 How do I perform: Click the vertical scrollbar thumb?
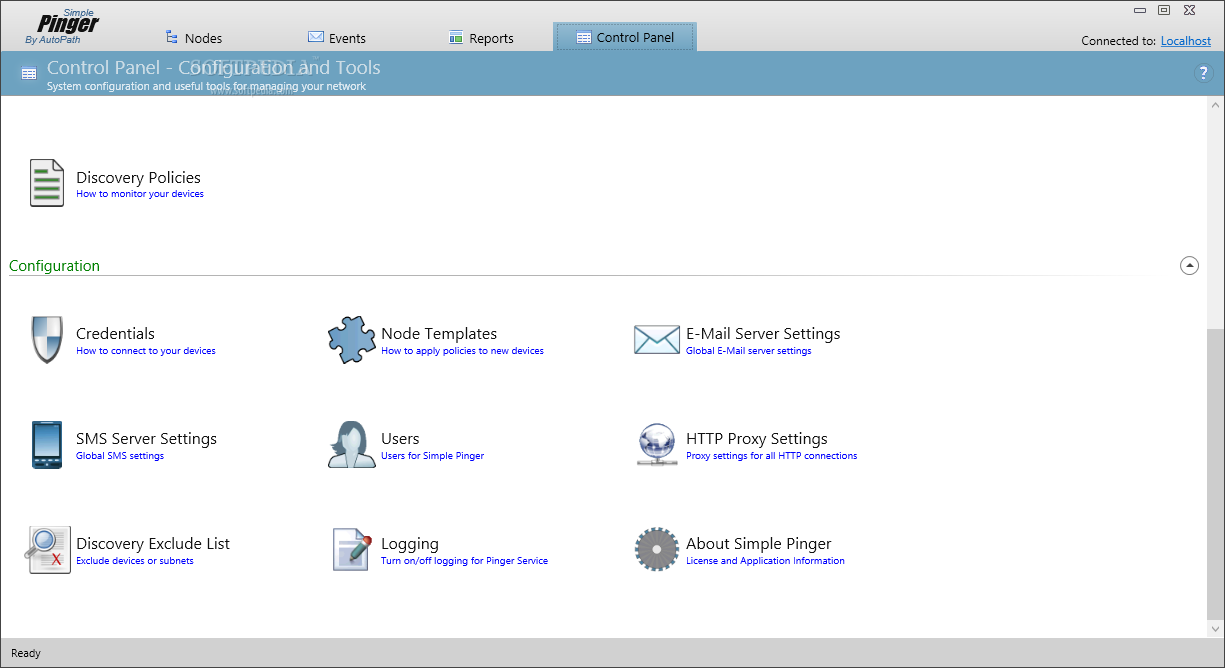coord(1216,474)
